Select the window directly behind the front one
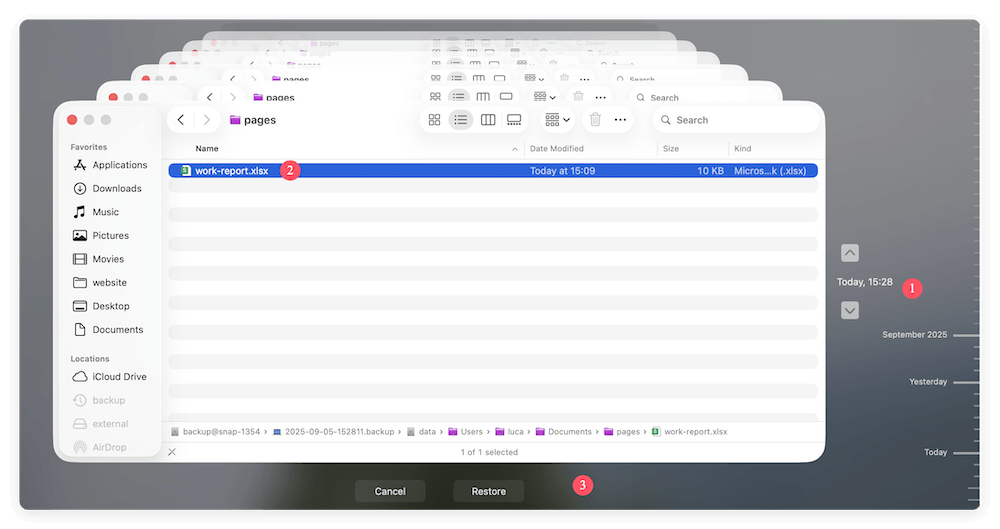1000x529 pixels. point(440,91)
